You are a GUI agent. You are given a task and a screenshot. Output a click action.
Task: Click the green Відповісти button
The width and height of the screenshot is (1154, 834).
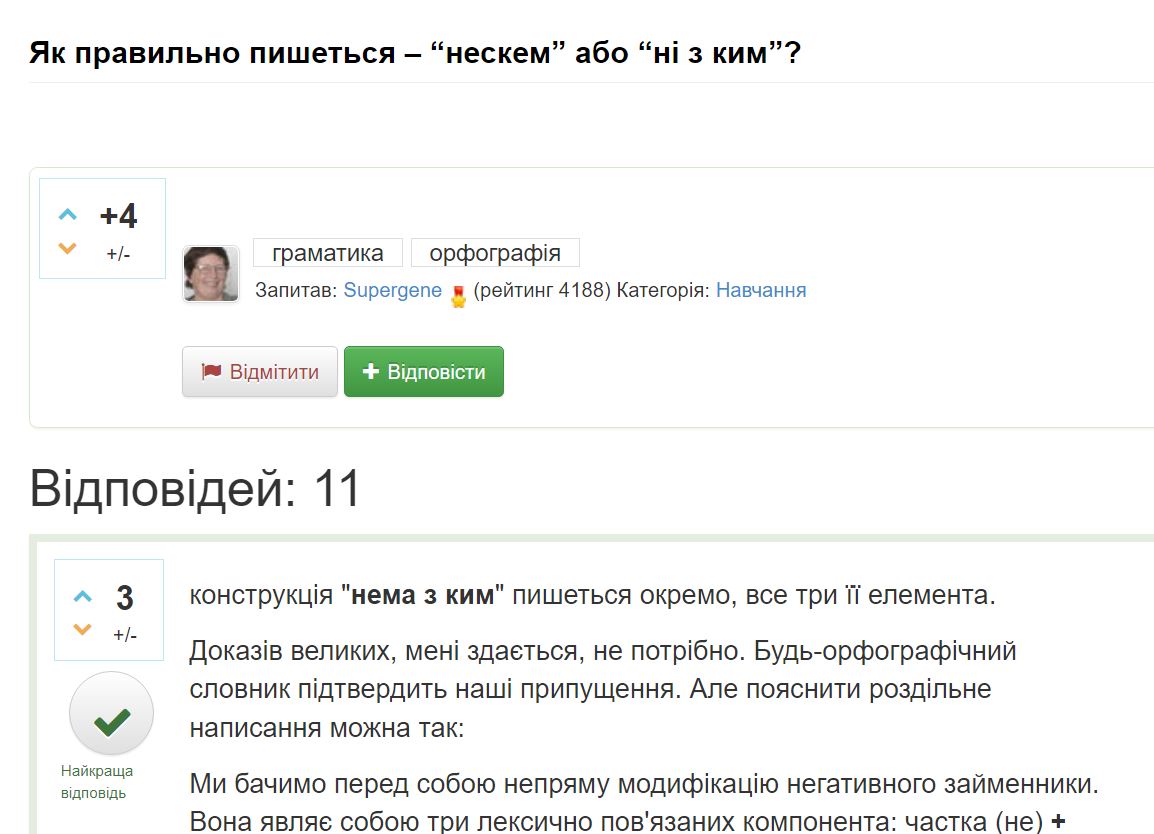tap(424, 372)
